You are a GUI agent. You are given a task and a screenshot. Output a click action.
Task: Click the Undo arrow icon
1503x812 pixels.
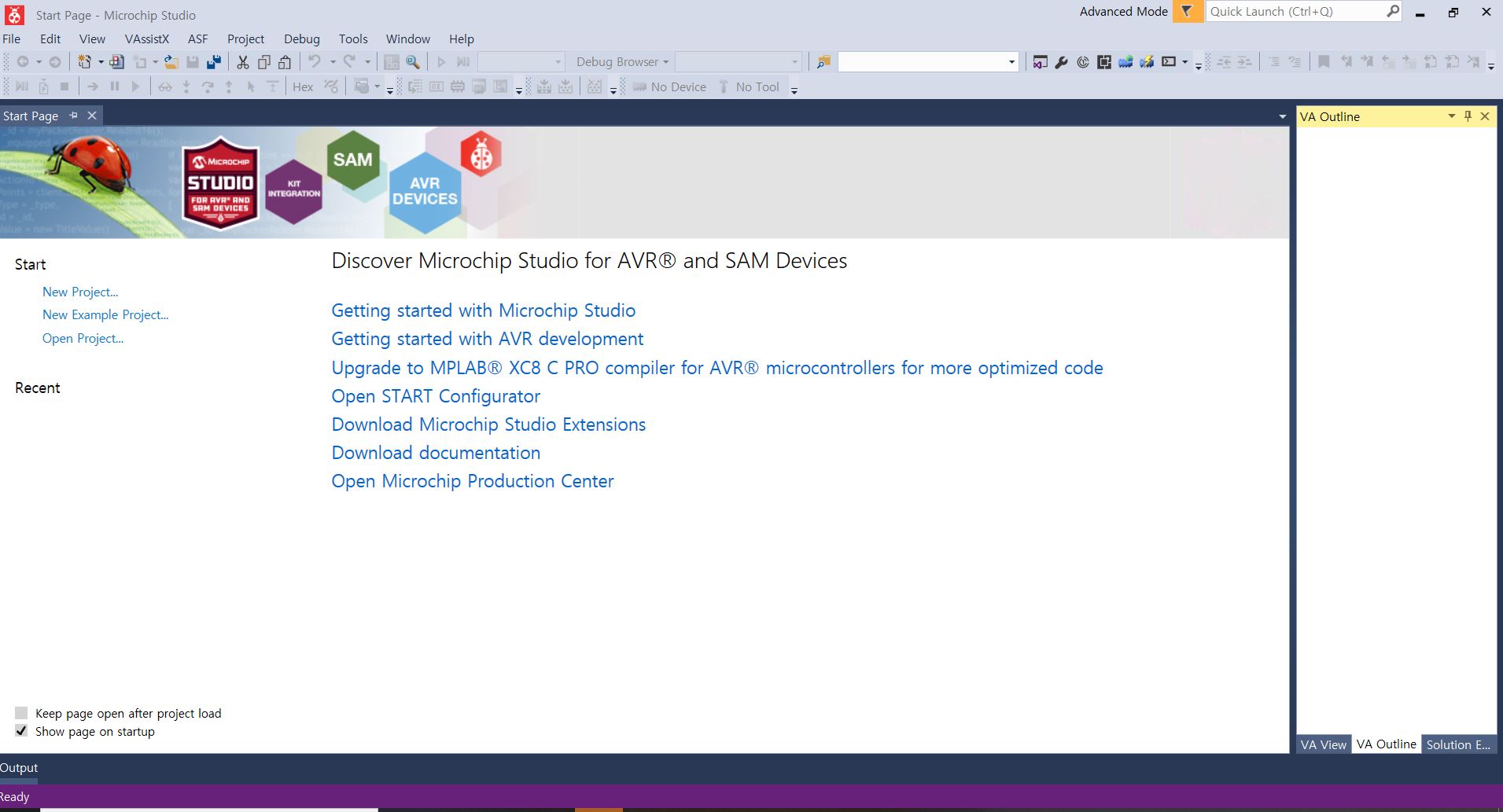(315, 61)
